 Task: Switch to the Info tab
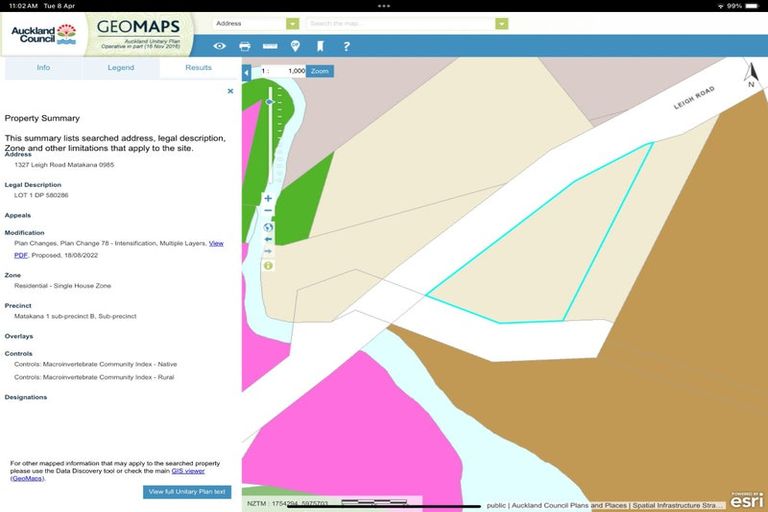tap(43, 68)
